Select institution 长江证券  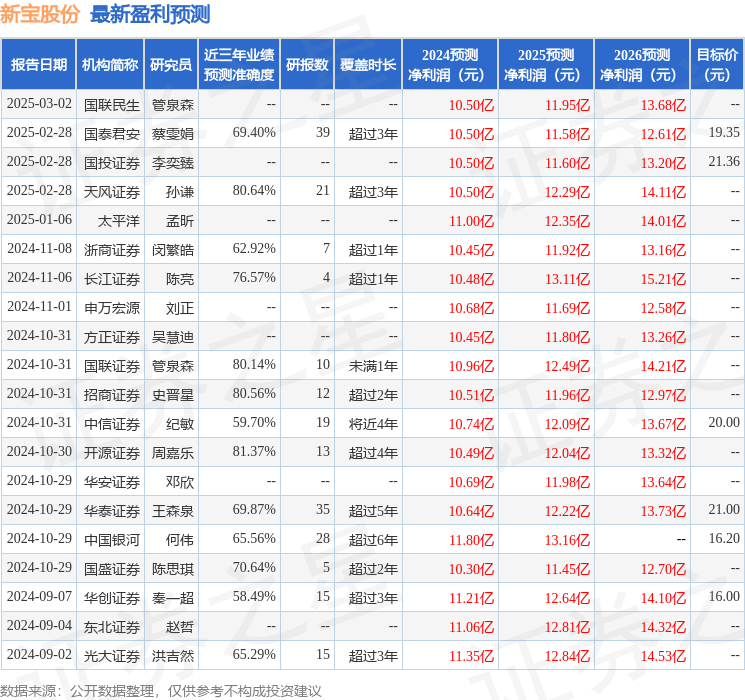112,278
